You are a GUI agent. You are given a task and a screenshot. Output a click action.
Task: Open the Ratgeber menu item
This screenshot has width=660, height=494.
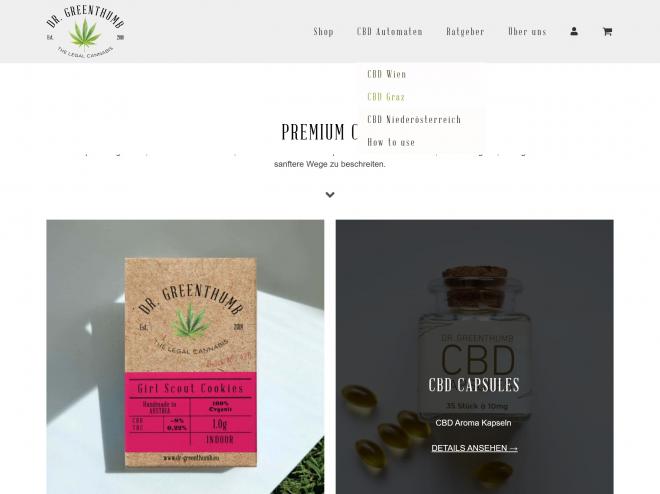pos(465,32)
